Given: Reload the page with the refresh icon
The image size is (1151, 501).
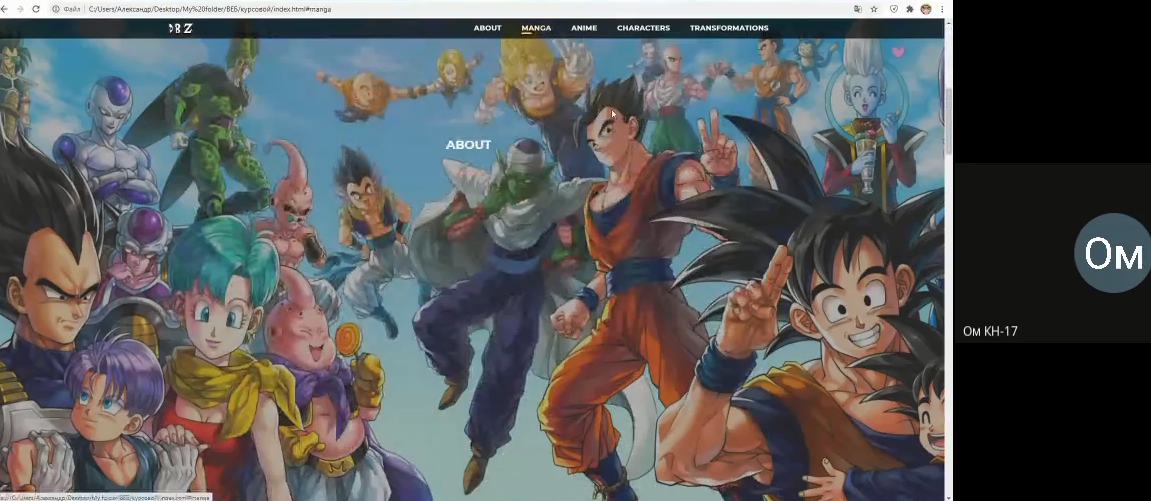Looking at the screenshot, I should click(x=36, y=9).
